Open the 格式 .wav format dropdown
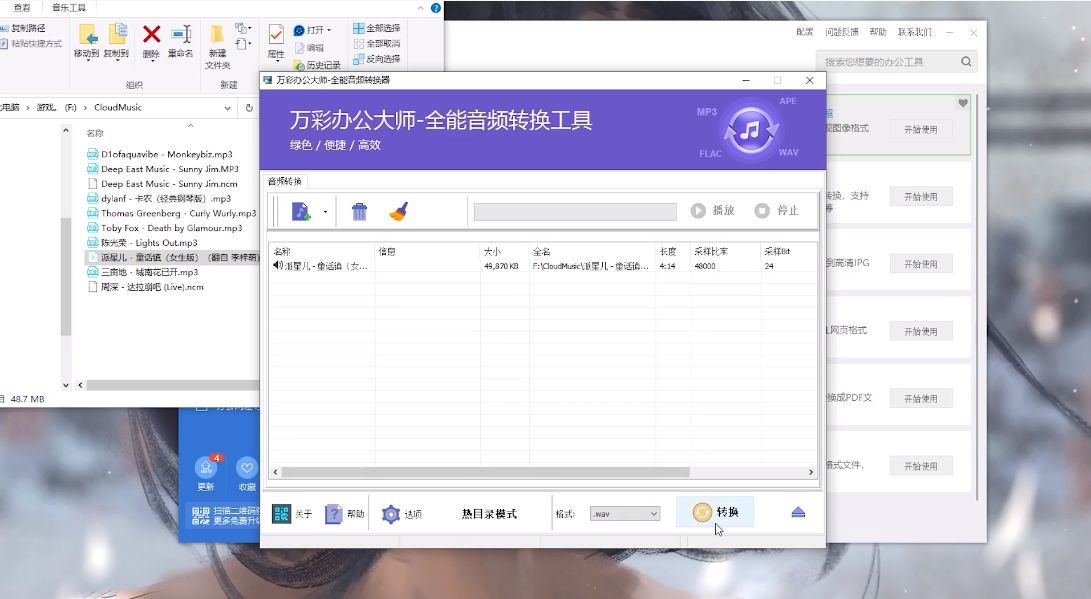The width and height of the screenshot is (1091, 599). [625, 513]
